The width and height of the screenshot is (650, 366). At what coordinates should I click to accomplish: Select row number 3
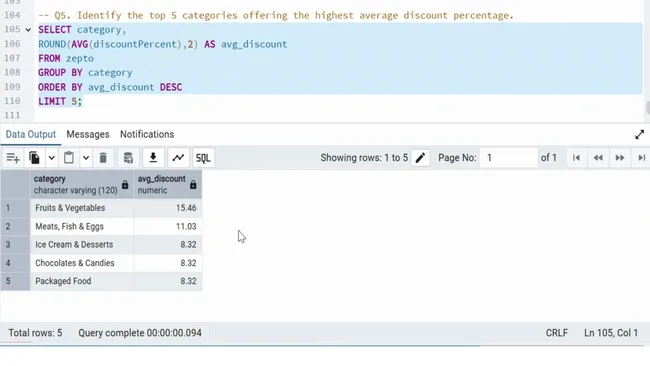point(15,245)
